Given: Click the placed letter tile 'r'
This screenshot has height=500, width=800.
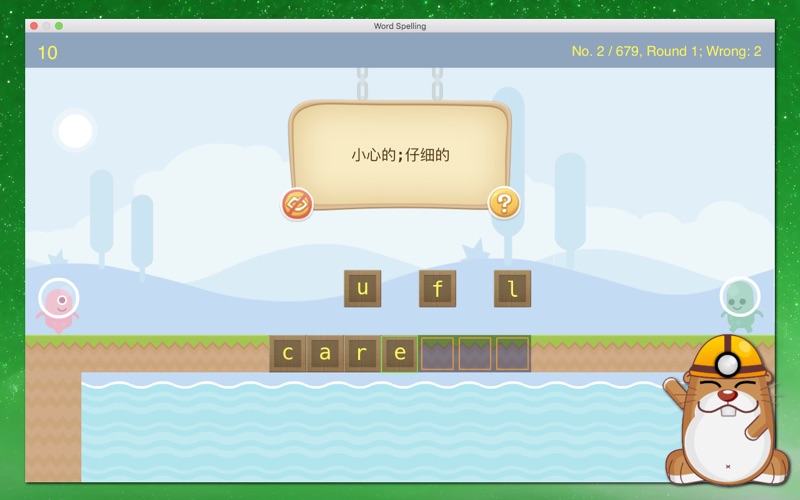Looking at the screenshot, I should tap(362, 354).
